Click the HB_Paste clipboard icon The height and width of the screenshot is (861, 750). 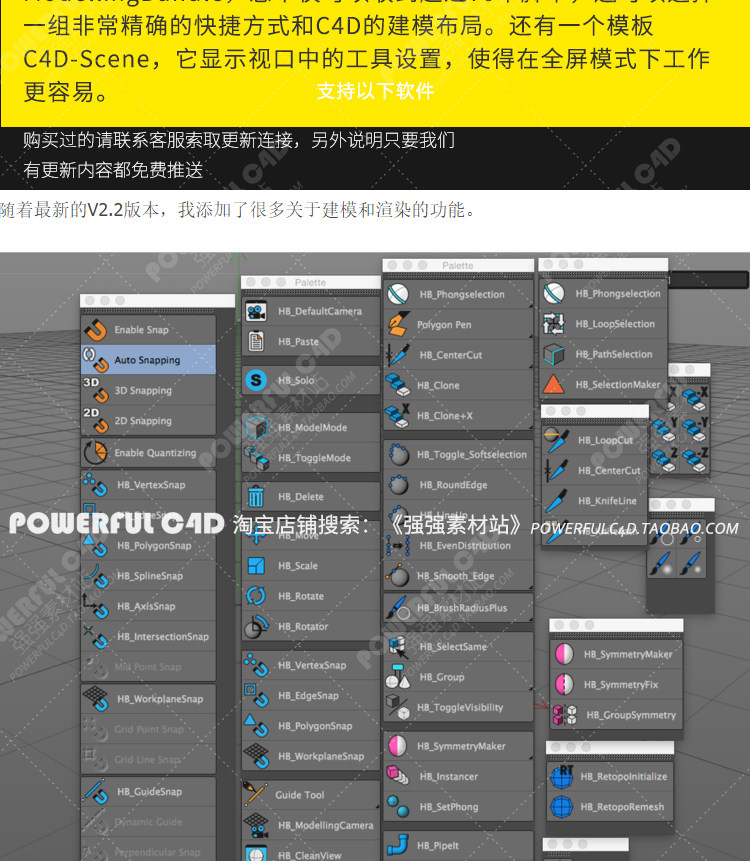coord(256,341)
